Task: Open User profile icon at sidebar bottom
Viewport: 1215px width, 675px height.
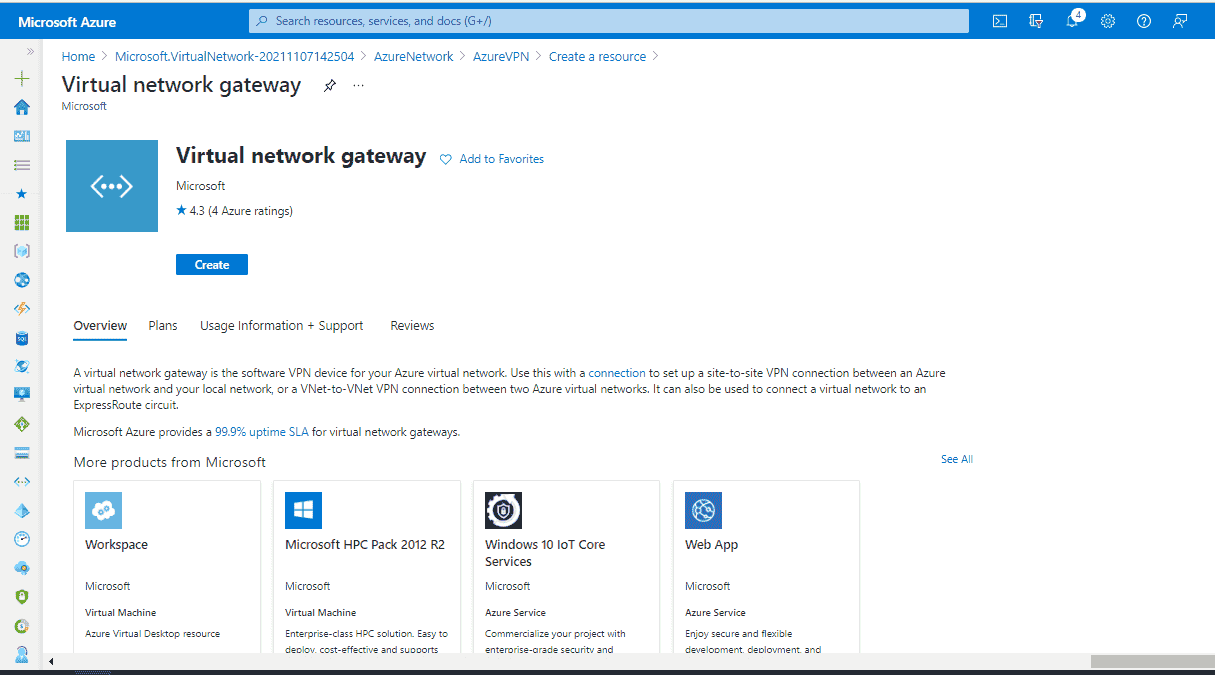Action: (x=22, y=653)
